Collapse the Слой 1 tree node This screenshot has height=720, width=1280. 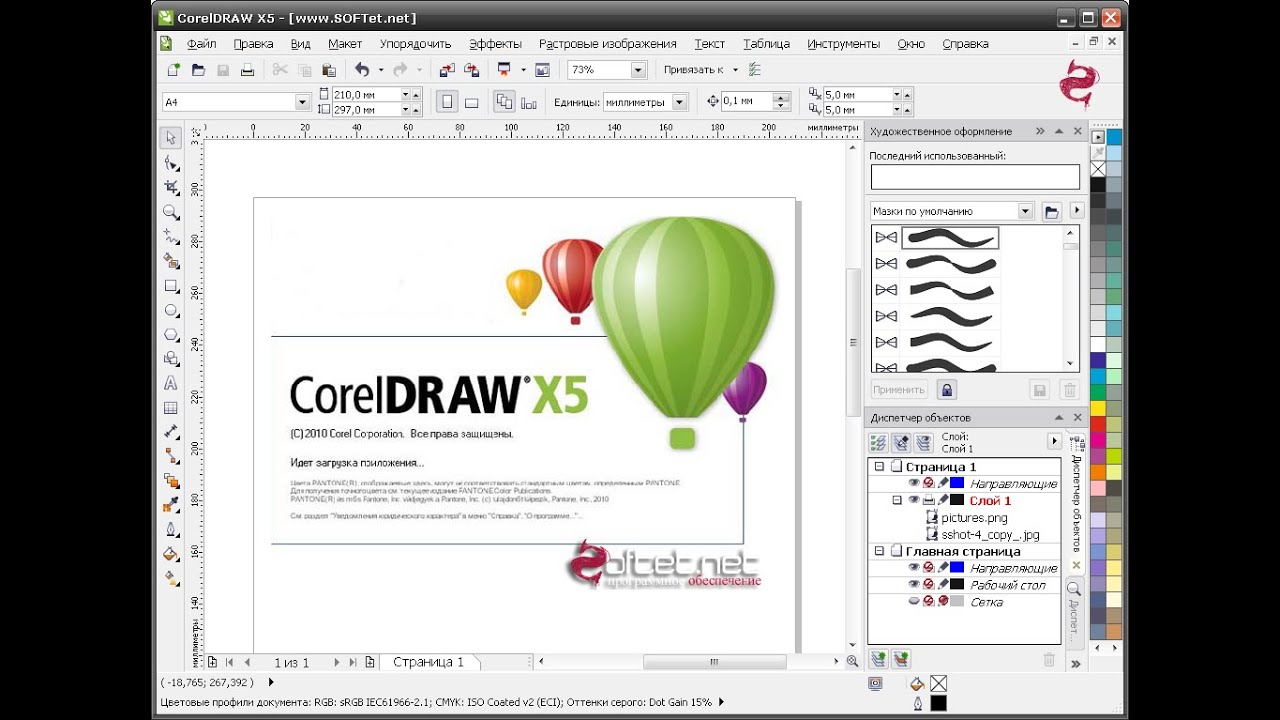click(x=897, y=500)
